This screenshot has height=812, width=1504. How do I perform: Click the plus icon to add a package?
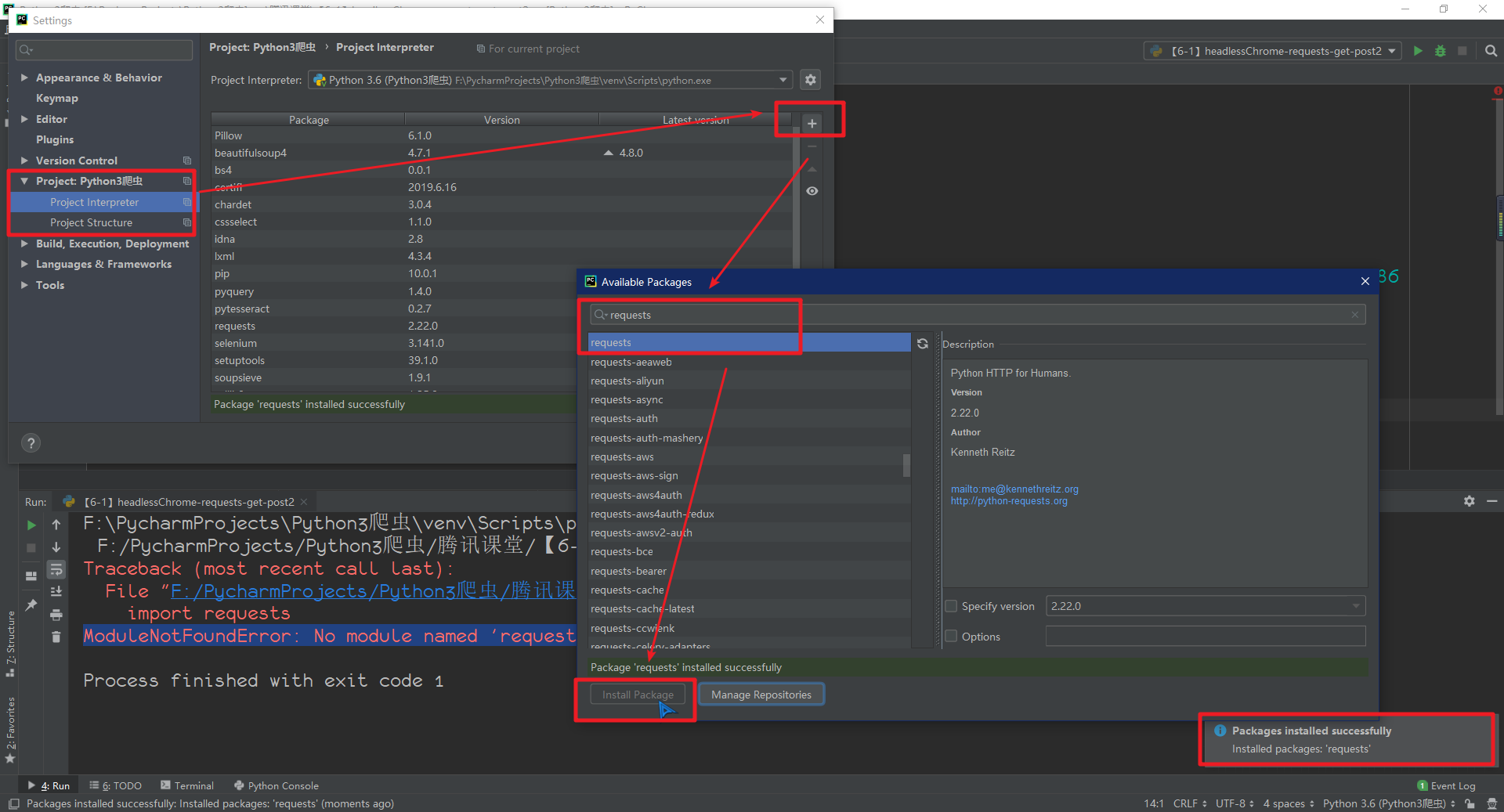pyautogui.click(x=812, y=124)
